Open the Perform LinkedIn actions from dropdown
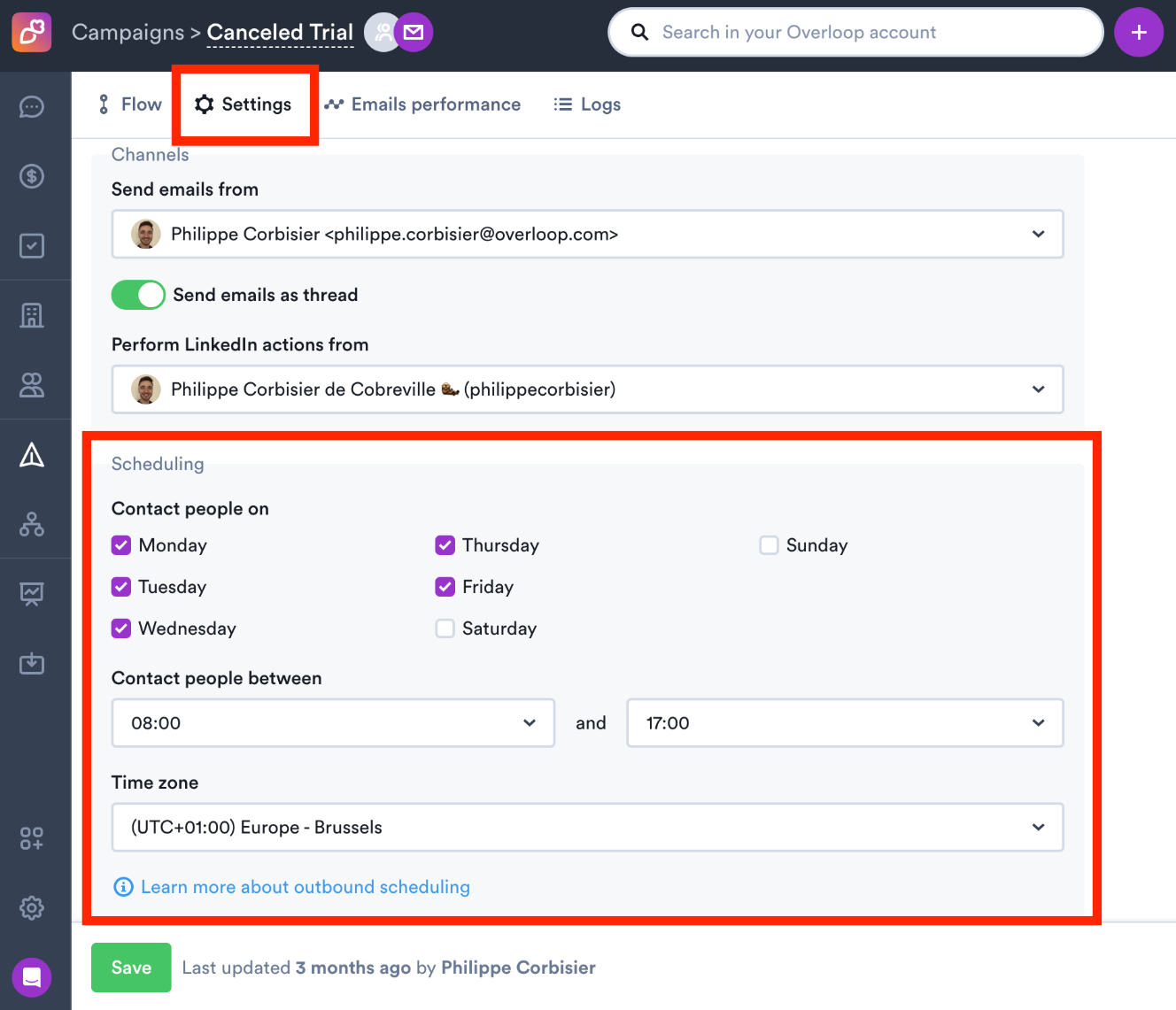Viewport: 1176px width, 1010px height. pyautogui.click(x=587, y=389)
